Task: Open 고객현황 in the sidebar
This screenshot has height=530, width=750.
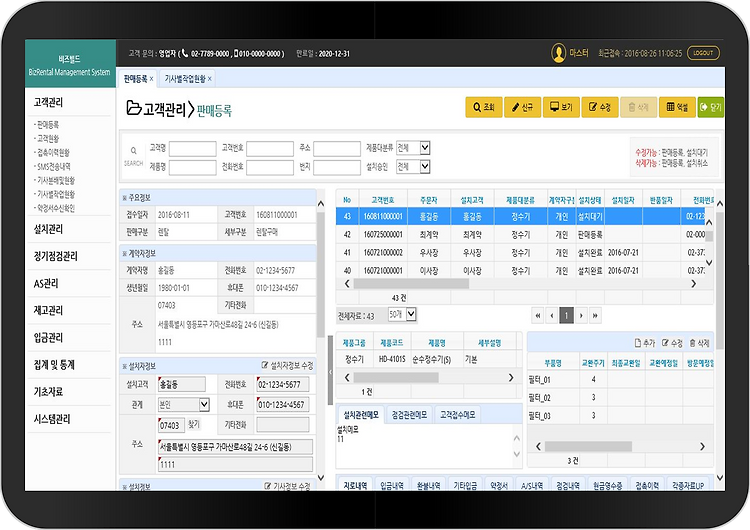Action: pyautogui.click(x=48, y=139)
